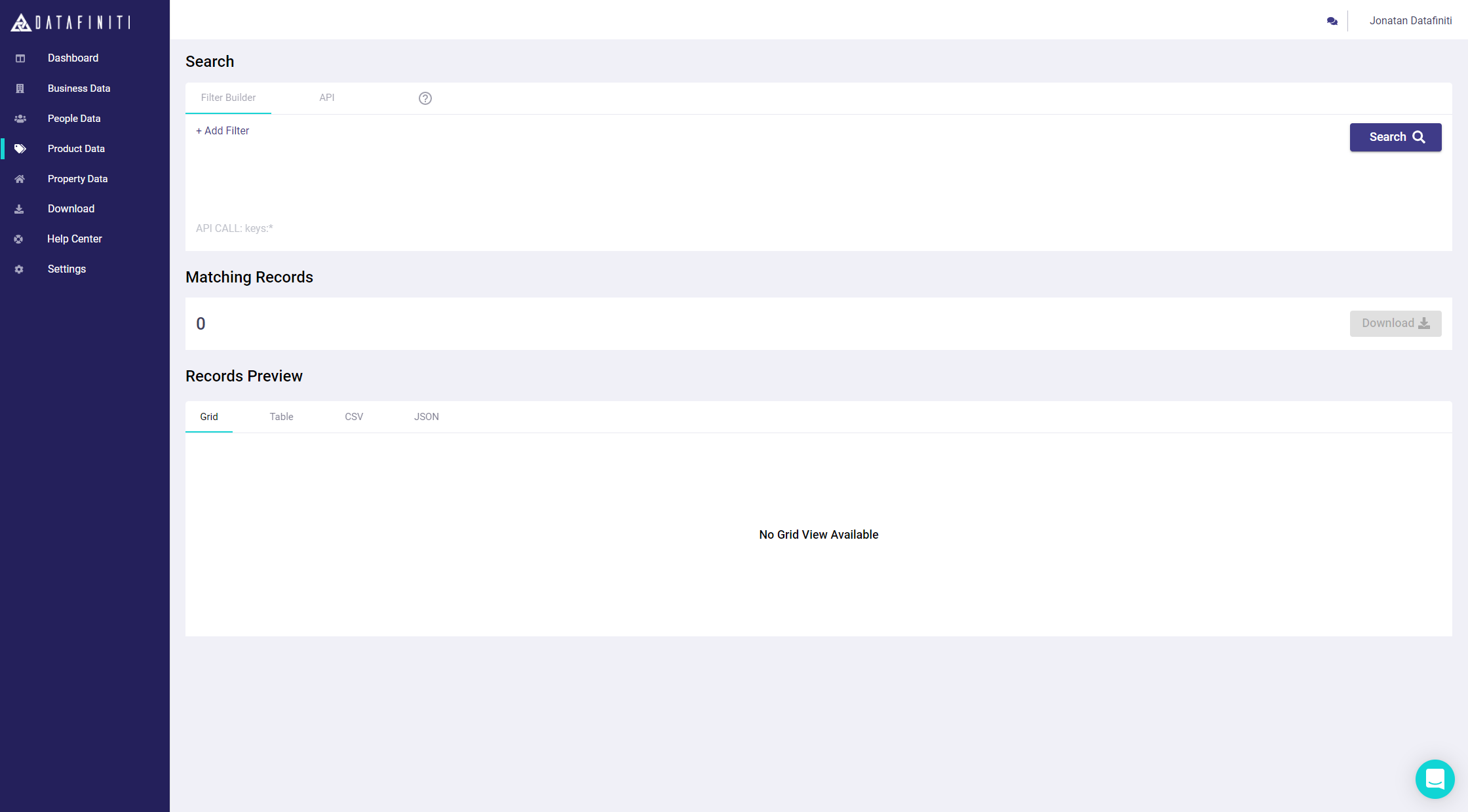Click the + Add Filter link
This screenshot has width=1468, height=812.
223,131
